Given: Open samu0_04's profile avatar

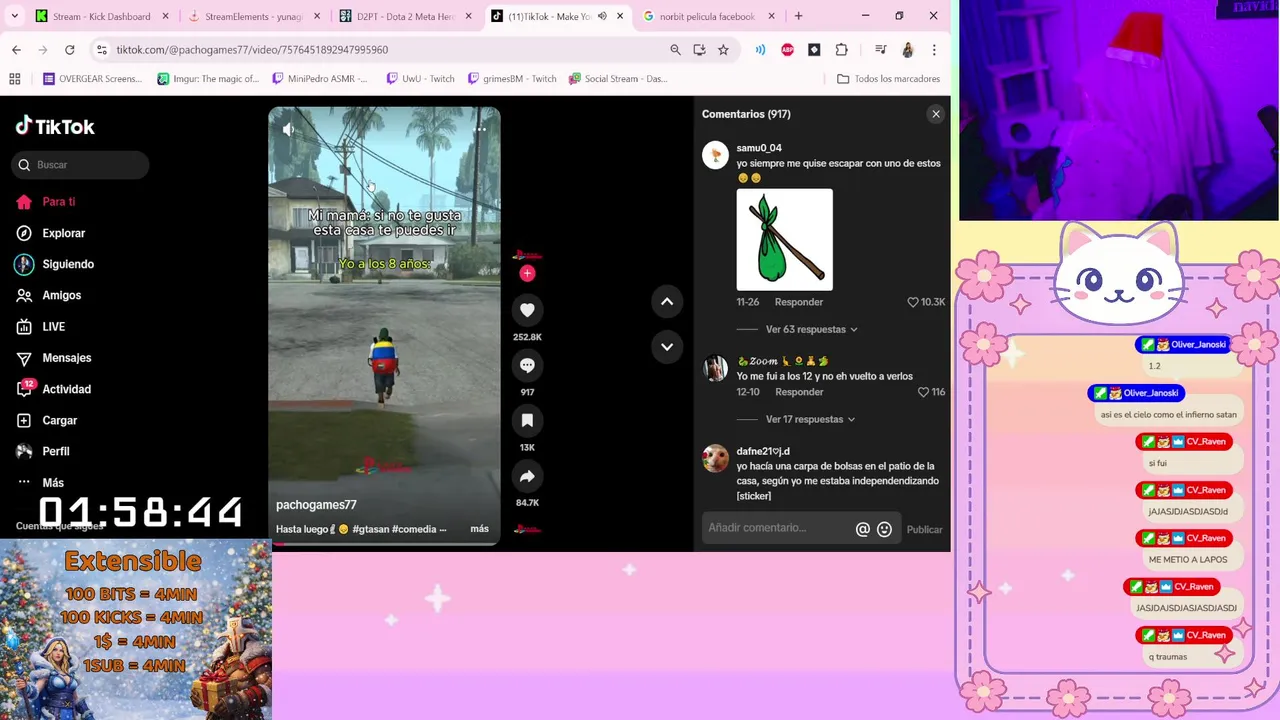Looking at the screenshot, I should tap(715, 155).
